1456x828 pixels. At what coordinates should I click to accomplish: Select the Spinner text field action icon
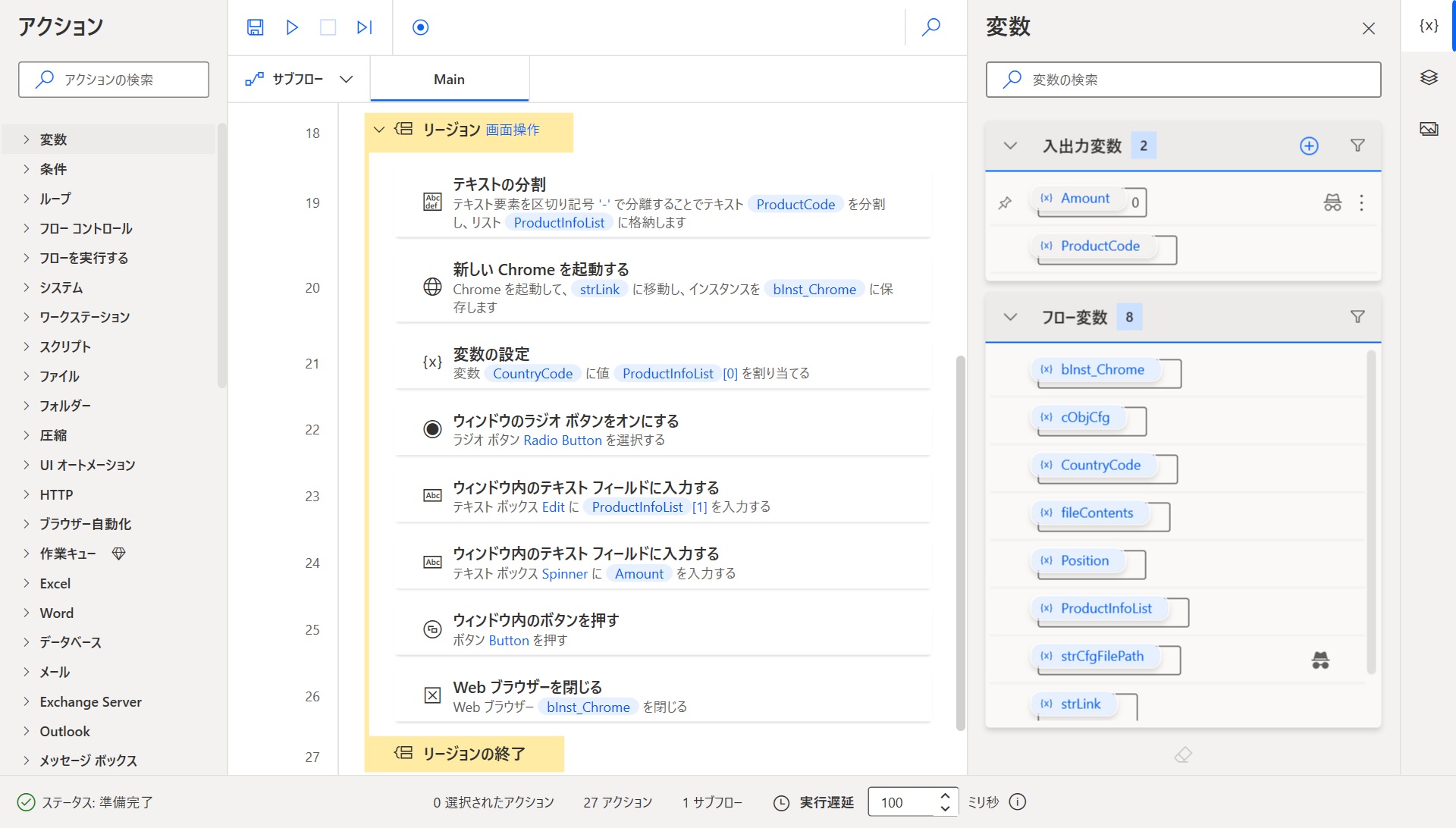pyautogui.click(x=432, y=563)
